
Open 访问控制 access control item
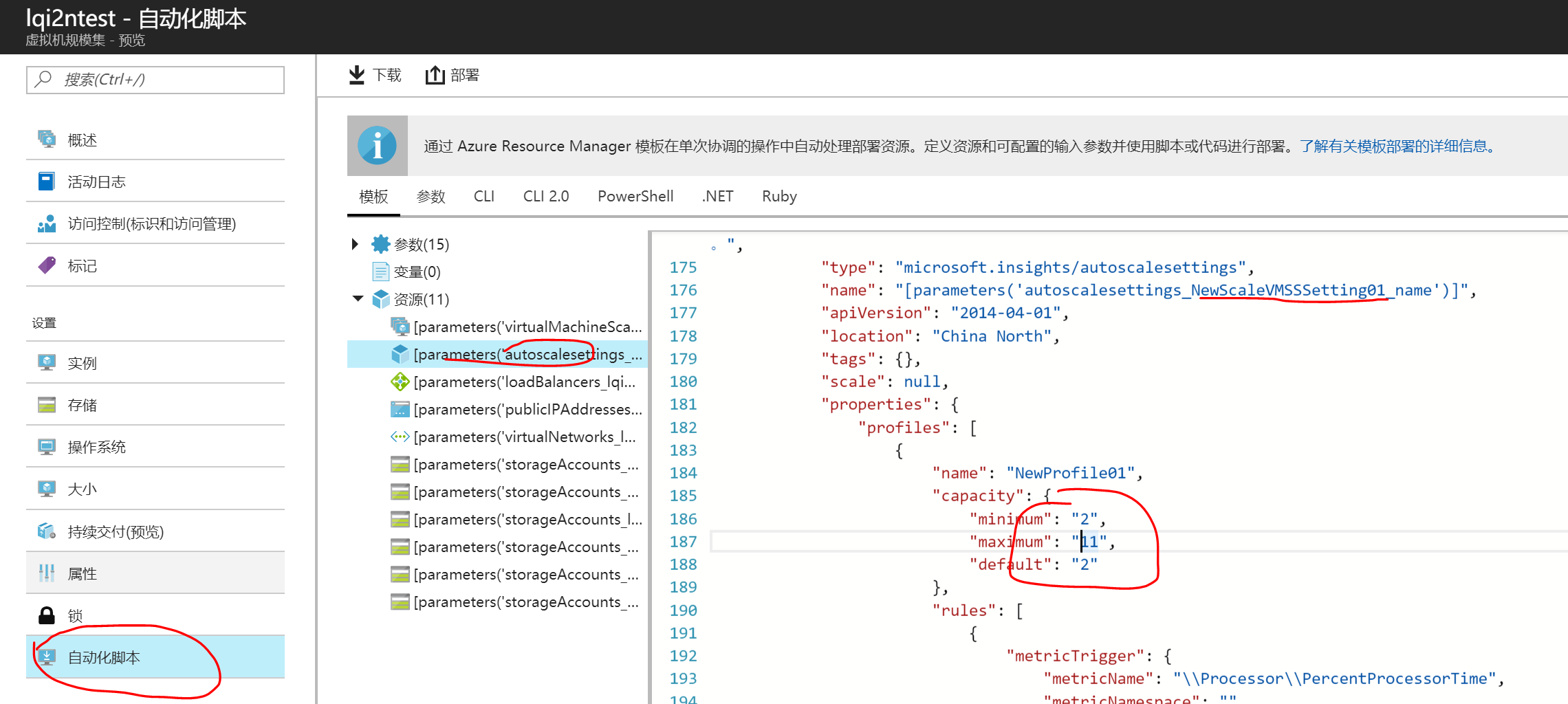151,224
